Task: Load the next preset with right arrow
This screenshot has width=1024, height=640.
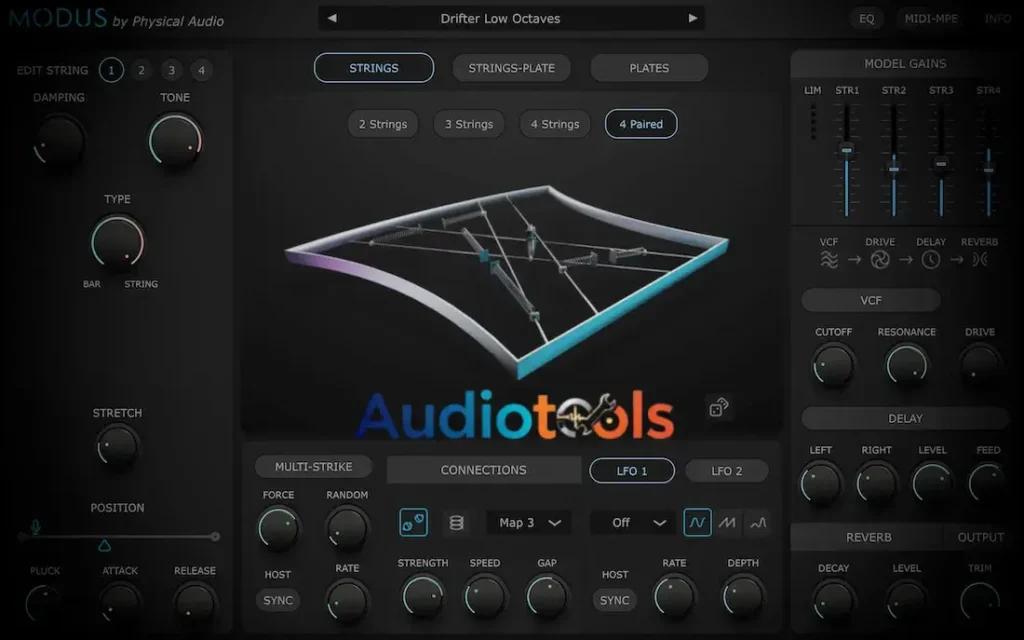Action: point(693,18)
